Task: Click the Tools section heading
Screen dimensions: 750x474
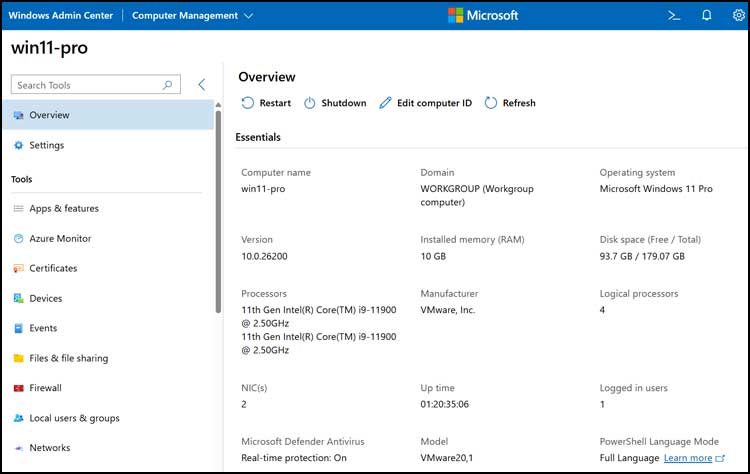Action: coord(22,179)
